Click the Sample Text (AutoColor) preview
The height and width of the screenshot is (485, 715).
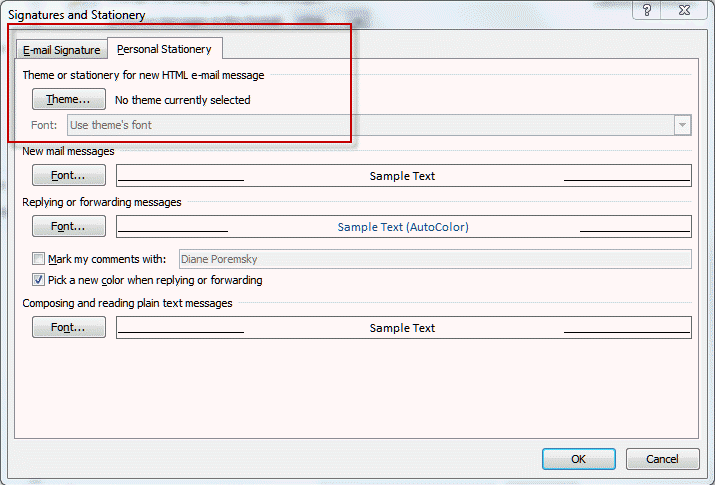403,227
